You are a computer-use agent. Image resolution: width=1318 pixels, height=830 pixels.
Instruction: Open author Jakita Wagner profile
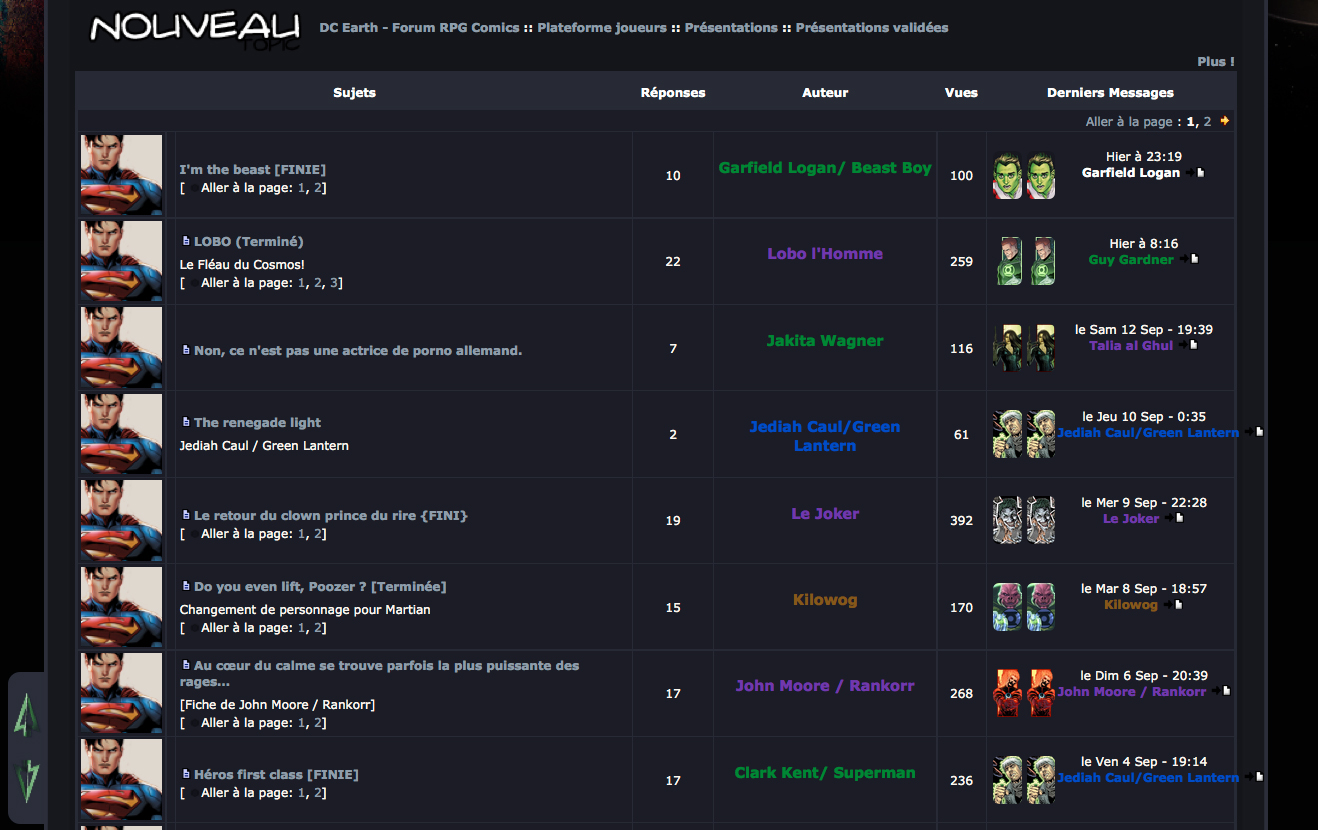(825, 341)
